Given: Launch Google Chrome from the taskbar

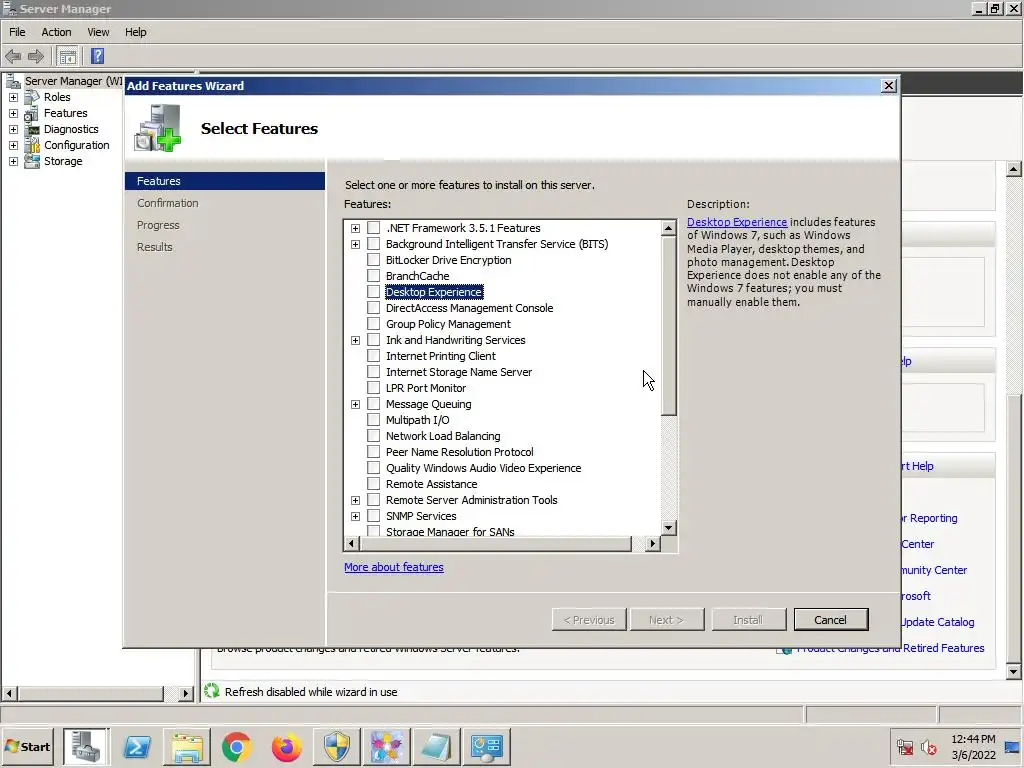Looking at the screenshot, I should [x=237, y=746].
